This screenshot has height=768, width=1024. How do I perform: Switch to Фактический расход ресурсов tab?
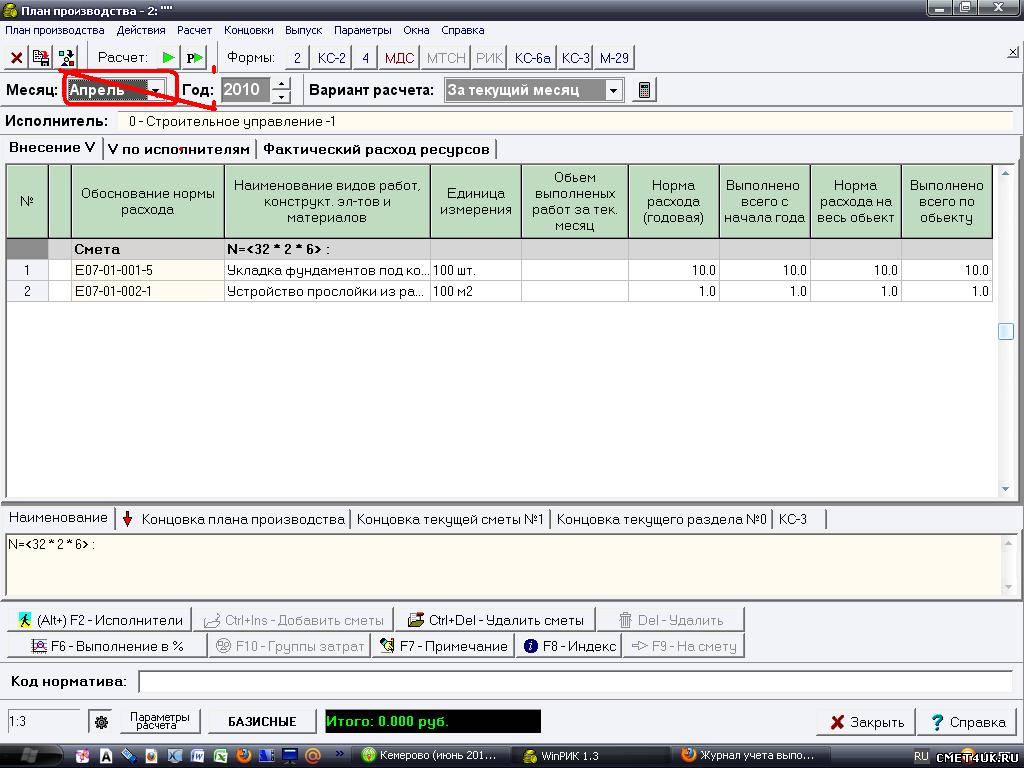pyautogui.click(x=376, y=149)
